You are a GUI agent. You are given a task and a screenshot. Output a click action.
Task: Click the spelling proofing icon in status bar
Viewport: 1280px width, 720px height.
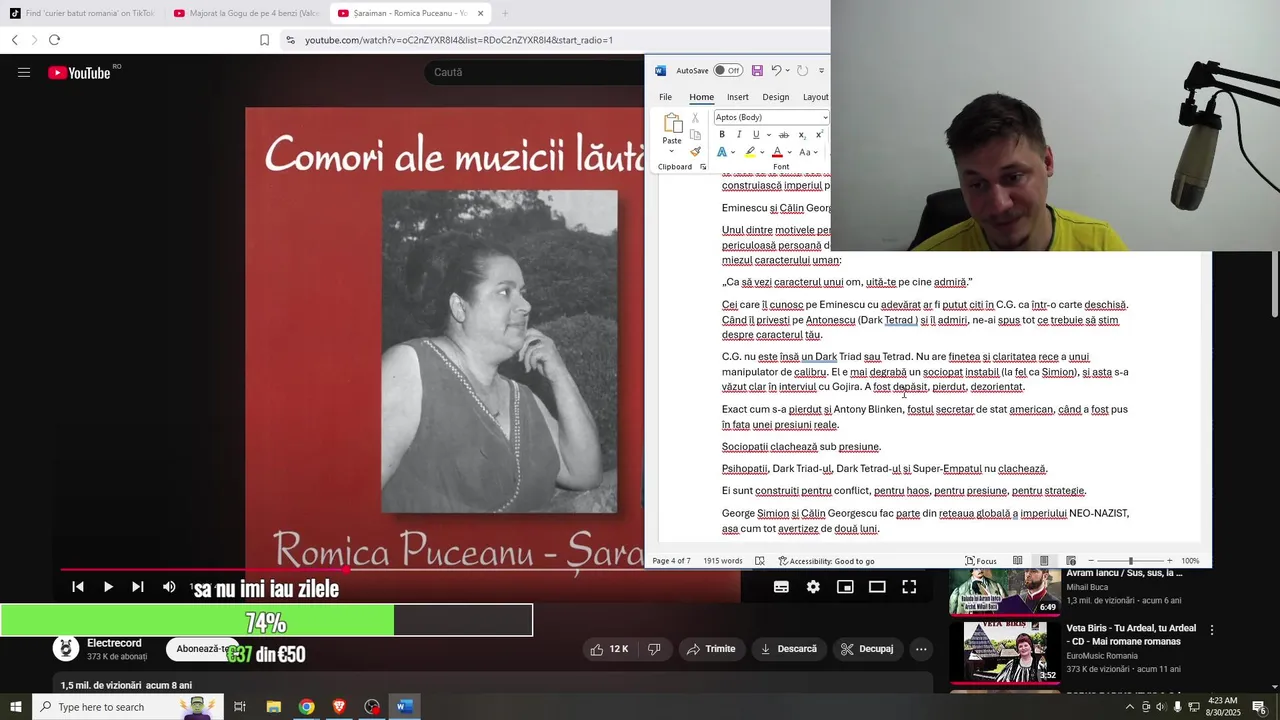(x=760, y=561)
